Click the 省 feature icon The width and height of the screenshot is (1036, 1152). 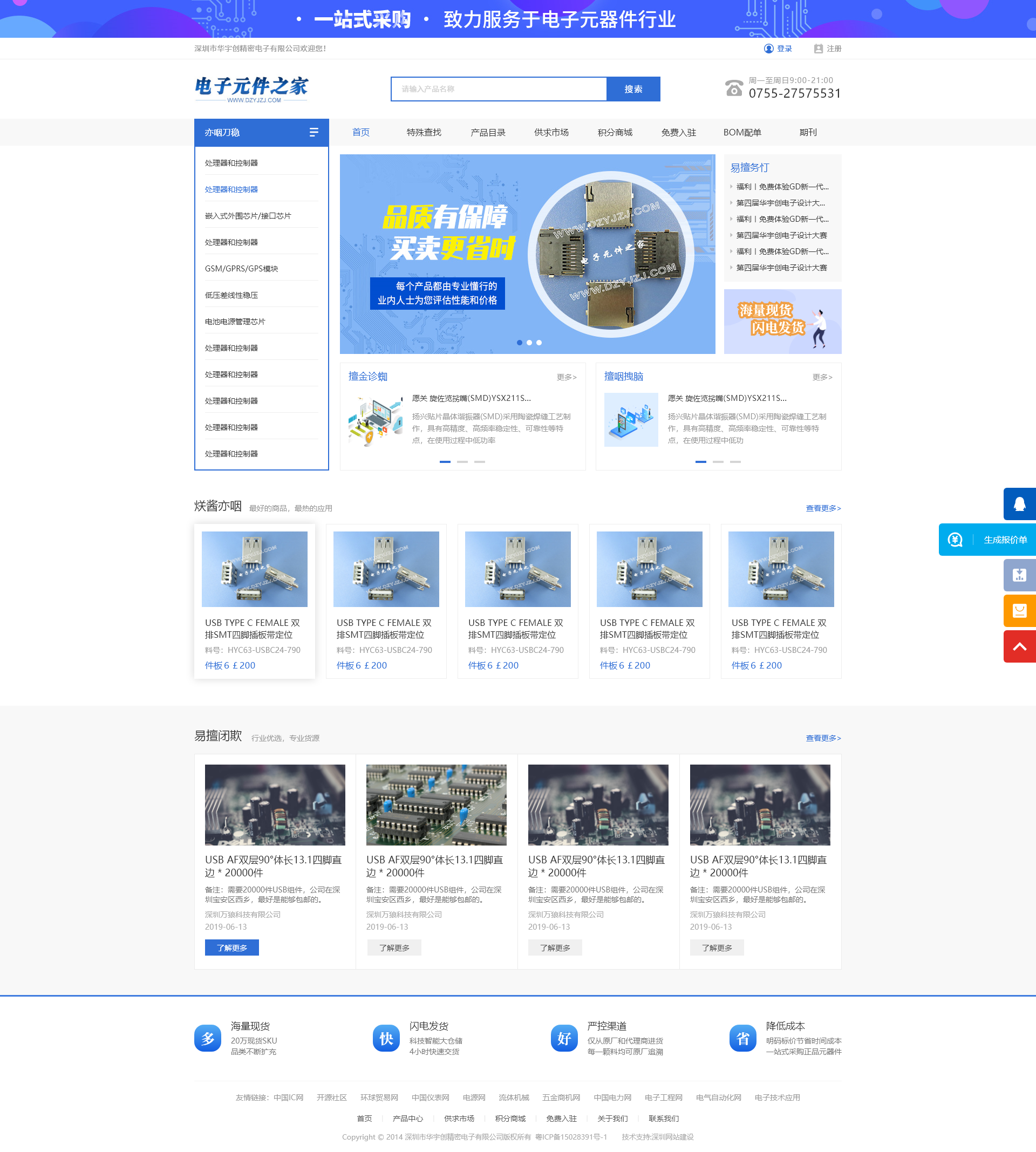click(743, 1038)
